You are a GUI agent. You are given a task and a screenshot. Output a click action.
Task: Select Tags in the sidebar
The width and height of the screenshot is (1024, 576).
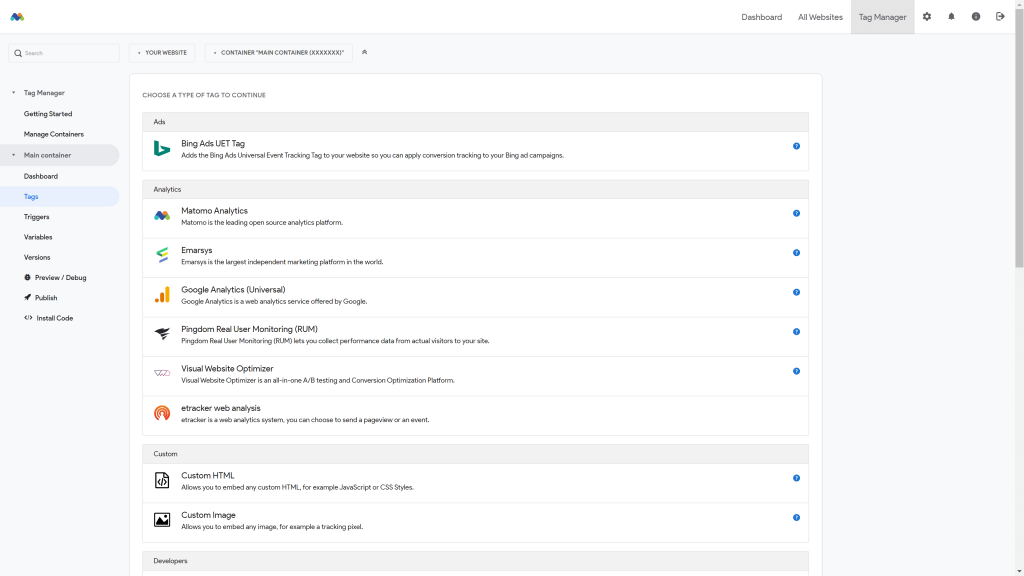coord(59,197)
